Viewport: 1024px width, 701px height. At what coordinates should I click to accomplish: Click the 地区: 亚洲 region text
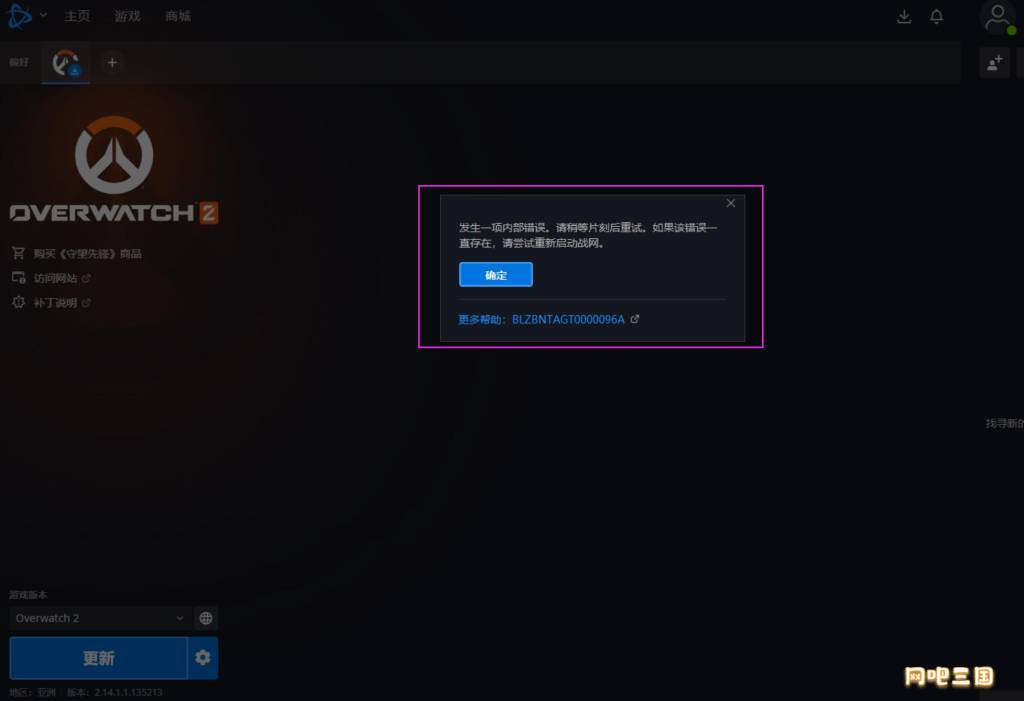pos(33,692)
